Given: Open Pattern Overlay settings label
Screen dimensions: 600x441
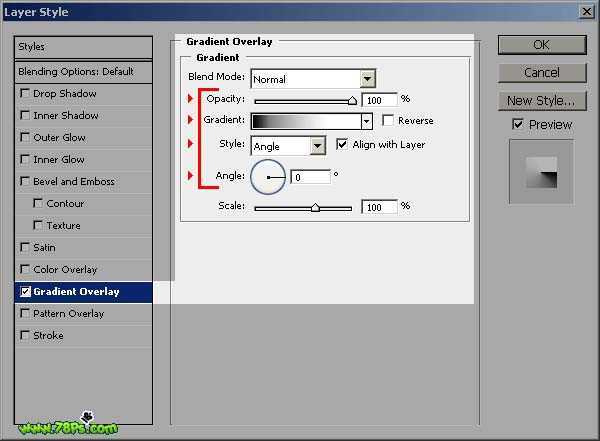Looking at the screenshot, I should point(68,314).
